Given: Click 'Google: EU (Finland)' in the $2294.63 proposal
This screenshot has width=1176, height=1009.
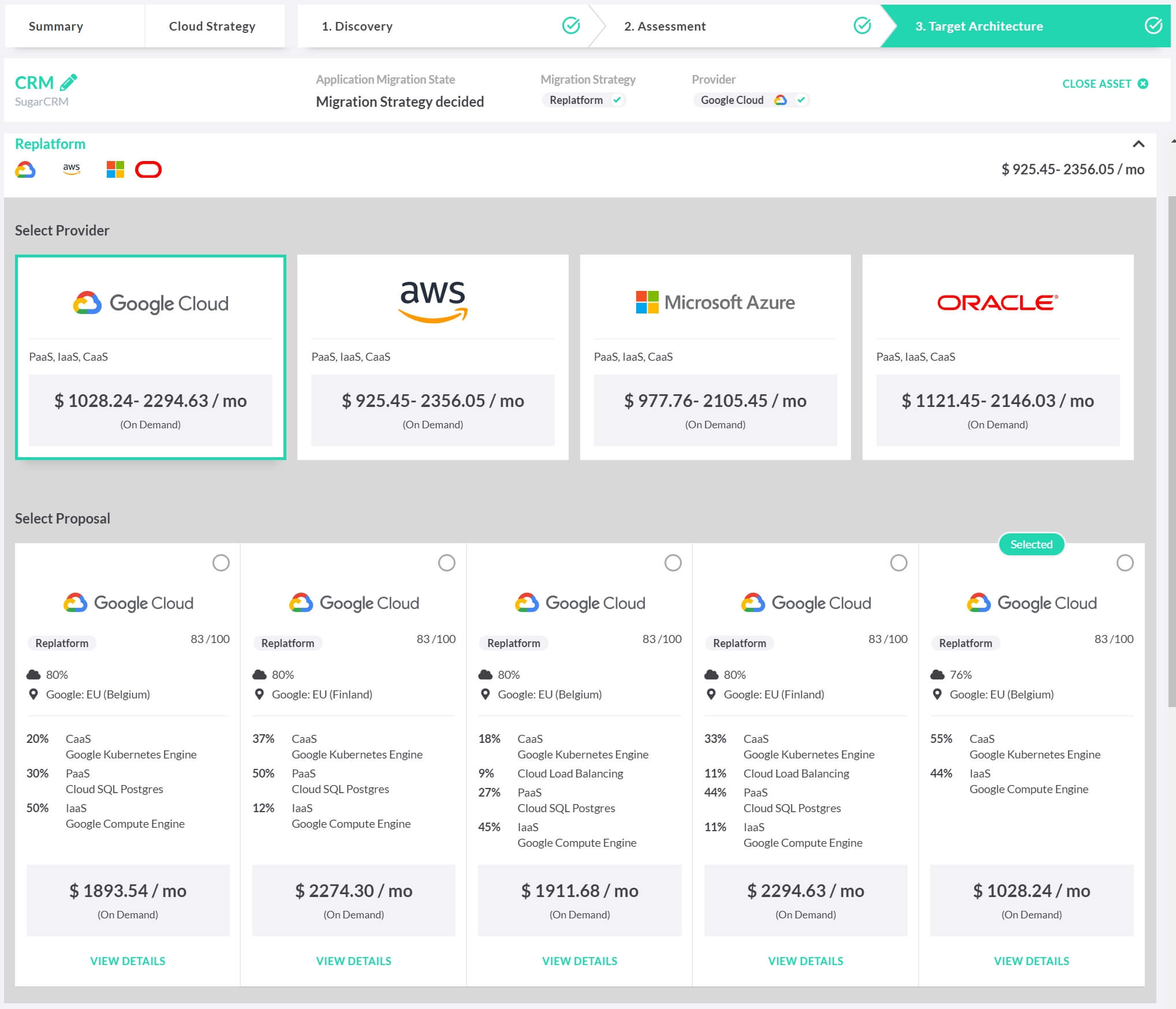Looking at the screenshot, I should tap(774, 694).
